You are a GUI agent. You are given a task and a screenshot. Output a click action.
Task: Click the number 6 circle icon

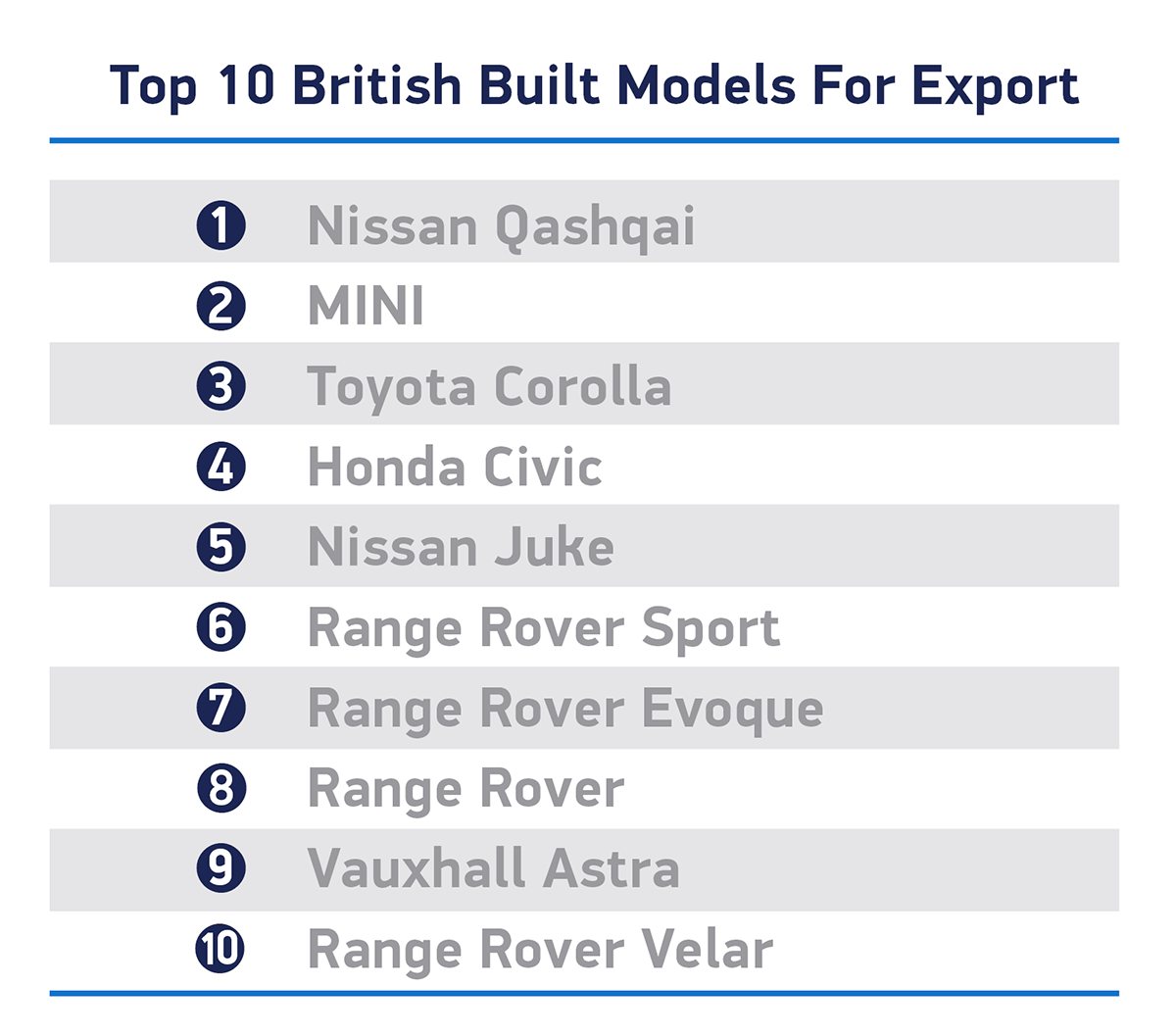[x=220, y=627]
